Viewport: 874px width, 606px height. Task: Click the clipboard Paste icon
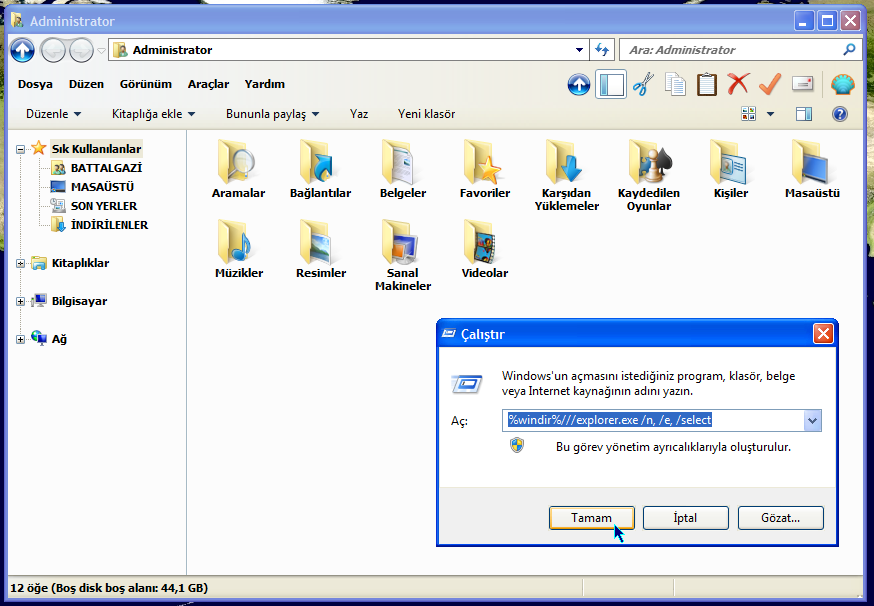[707, 85]
